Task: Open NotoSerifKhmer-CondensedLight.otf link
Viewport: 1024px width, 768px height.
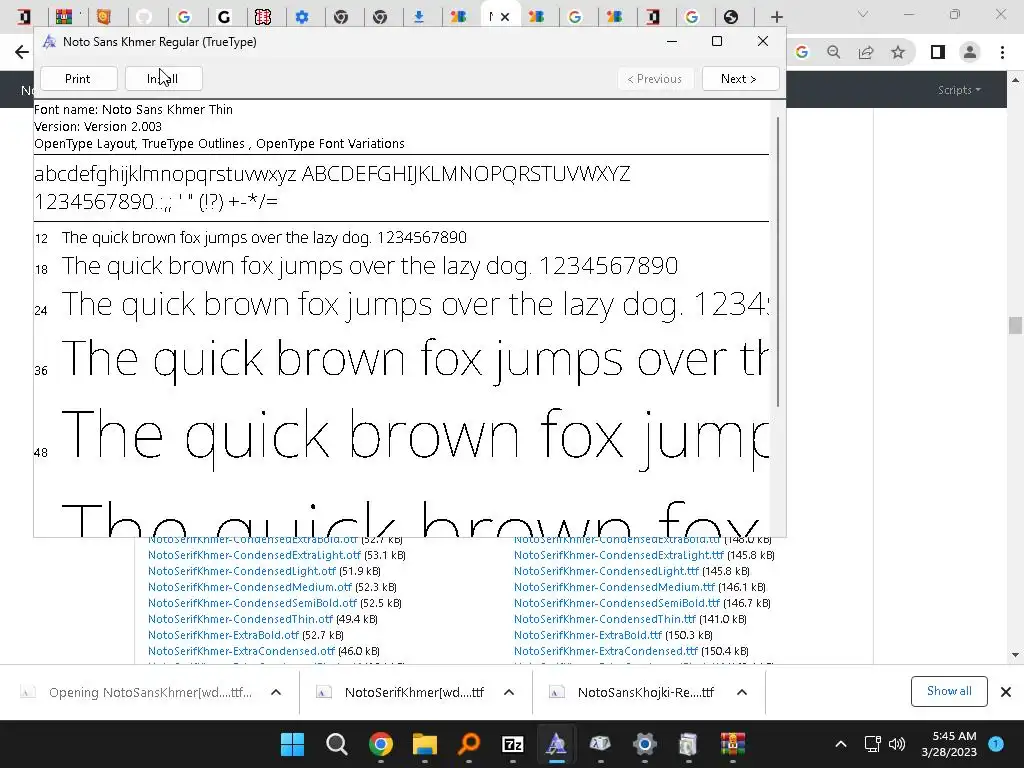Action: click(242, 571)
